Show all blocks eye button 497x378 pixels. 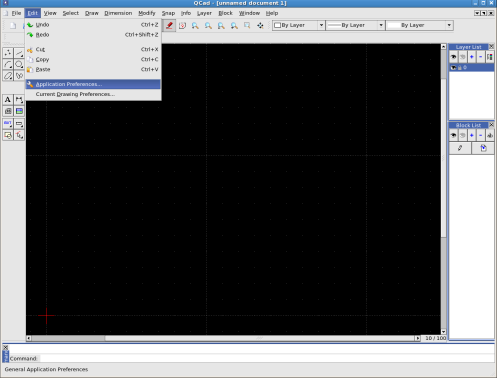pyautogui.click(x=453, y=135)
